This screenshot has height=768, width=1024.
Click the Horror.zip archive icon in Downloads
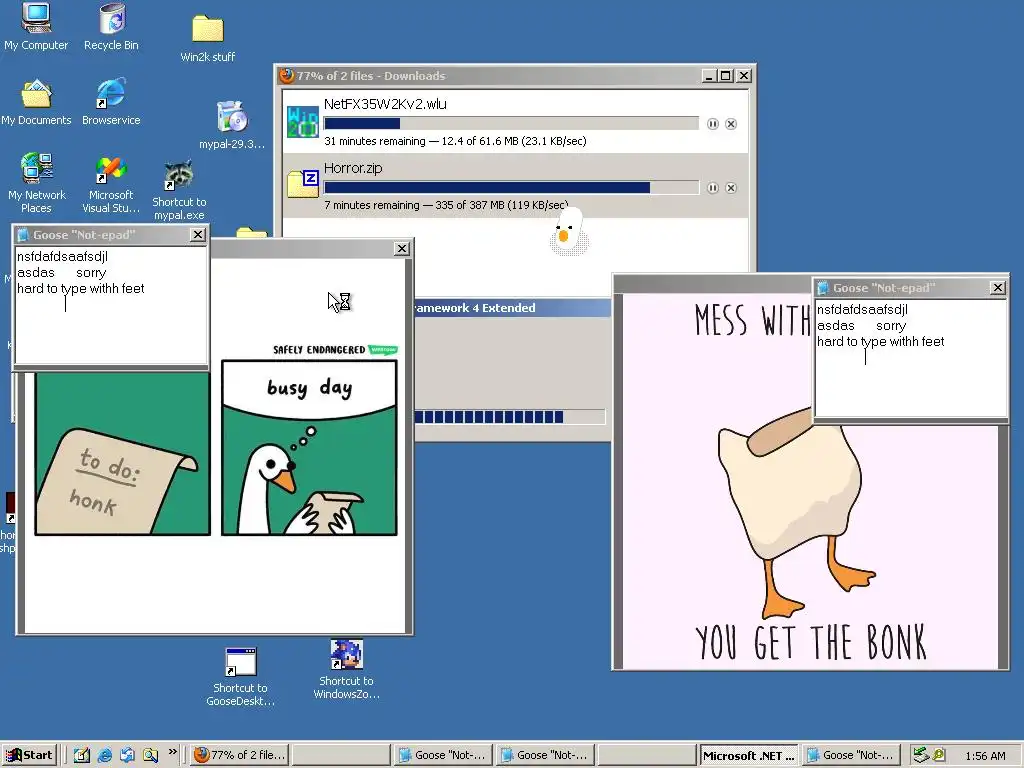tap(303, 185)
